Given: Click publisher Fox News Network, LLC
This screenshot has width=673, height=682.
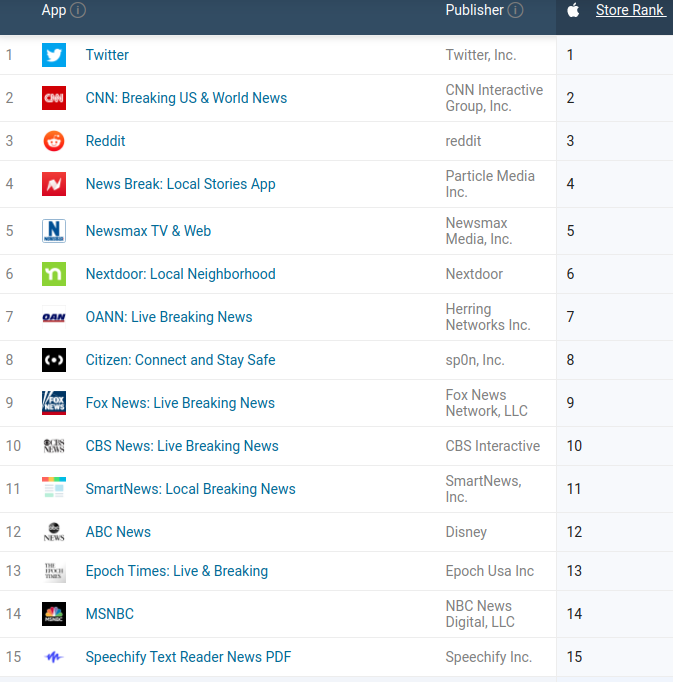Looking at the screenshot, I should click(x=486, y=403).
